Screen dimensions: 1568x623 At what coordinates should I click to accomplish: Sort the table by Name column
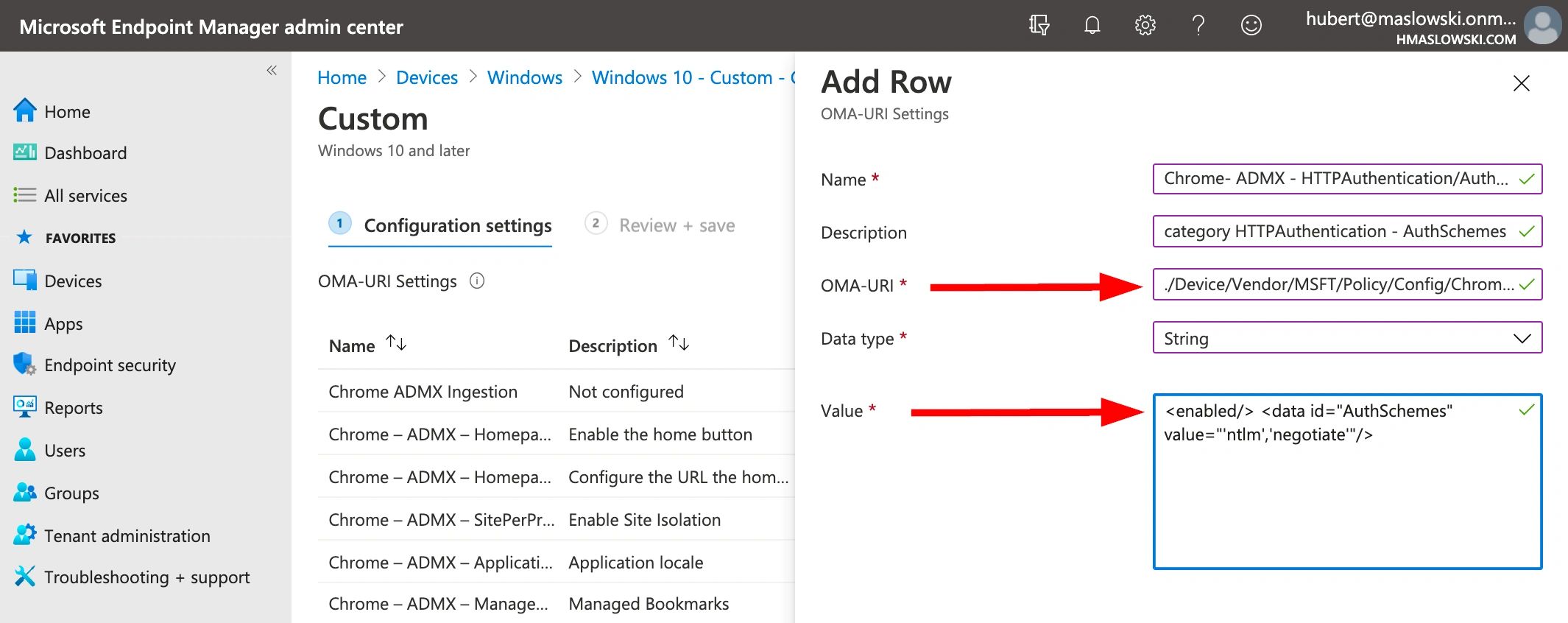(x=396, y=344)
